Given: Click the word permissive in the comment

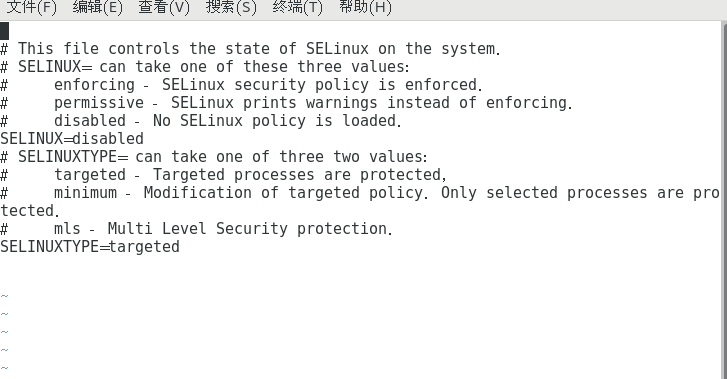Looking at the screenshot, I should tap(99, 103).
